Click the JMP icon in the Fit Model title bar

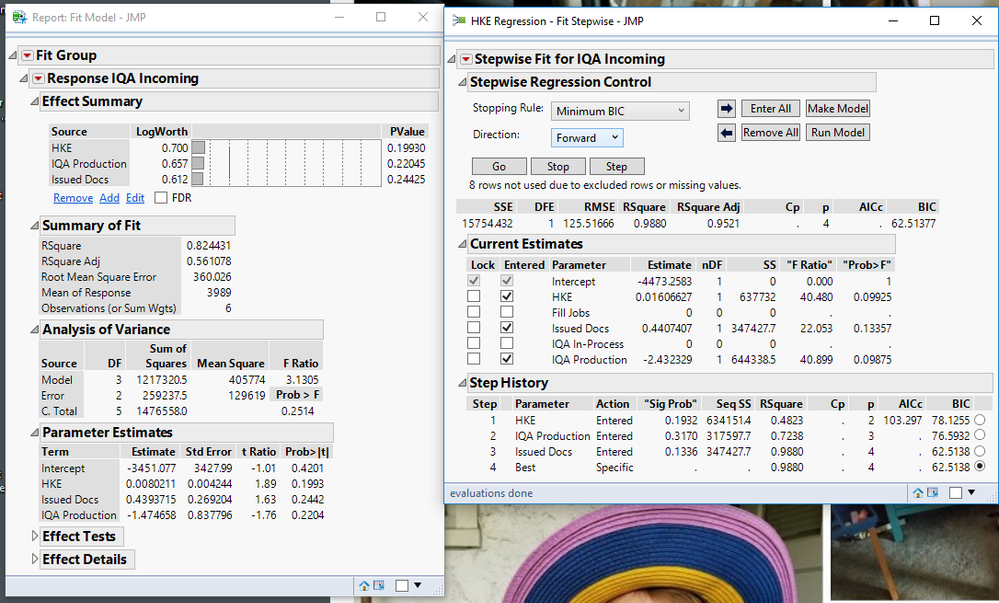(x=19, y=17)
